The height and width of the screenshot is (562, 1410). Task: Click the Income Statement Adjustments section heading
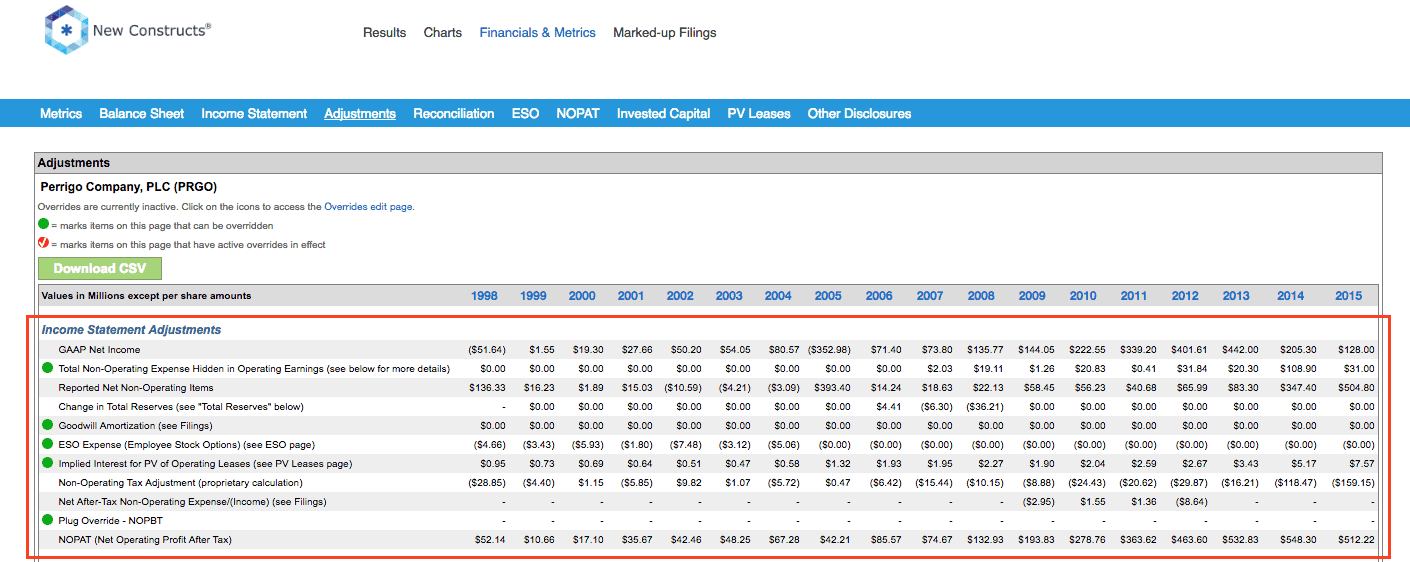coord(132,330)
